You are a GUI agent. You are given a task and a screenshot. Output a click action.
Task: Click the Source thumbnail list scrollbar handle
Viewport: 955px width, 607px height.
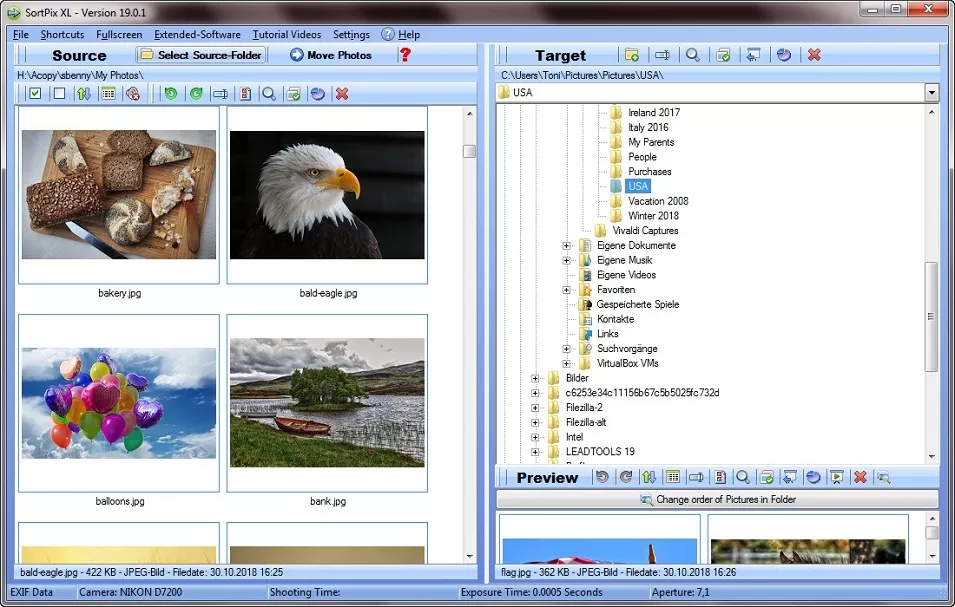469,151
